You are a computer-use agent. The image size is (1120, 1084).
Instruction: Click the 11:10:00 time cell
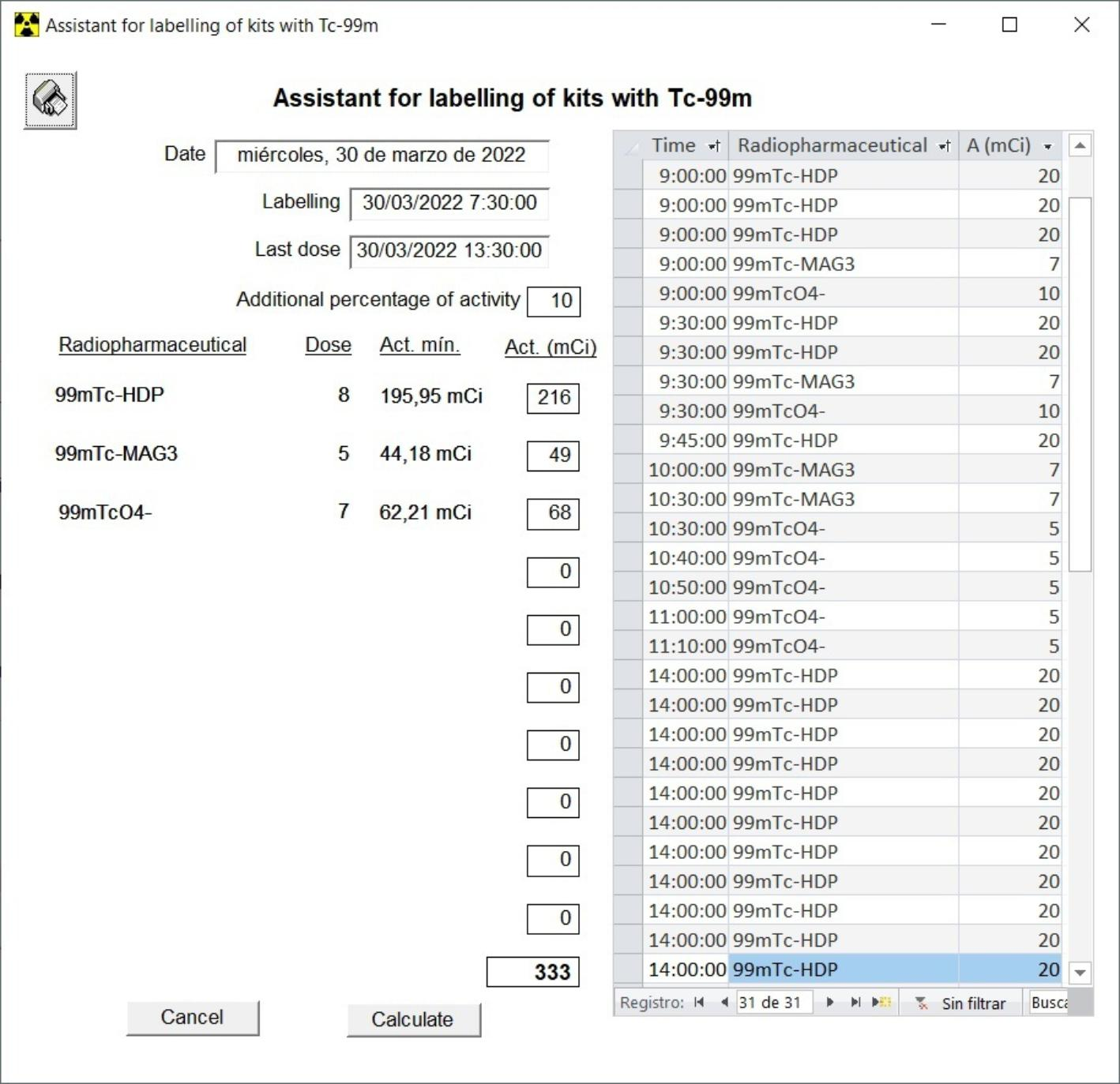686,647
